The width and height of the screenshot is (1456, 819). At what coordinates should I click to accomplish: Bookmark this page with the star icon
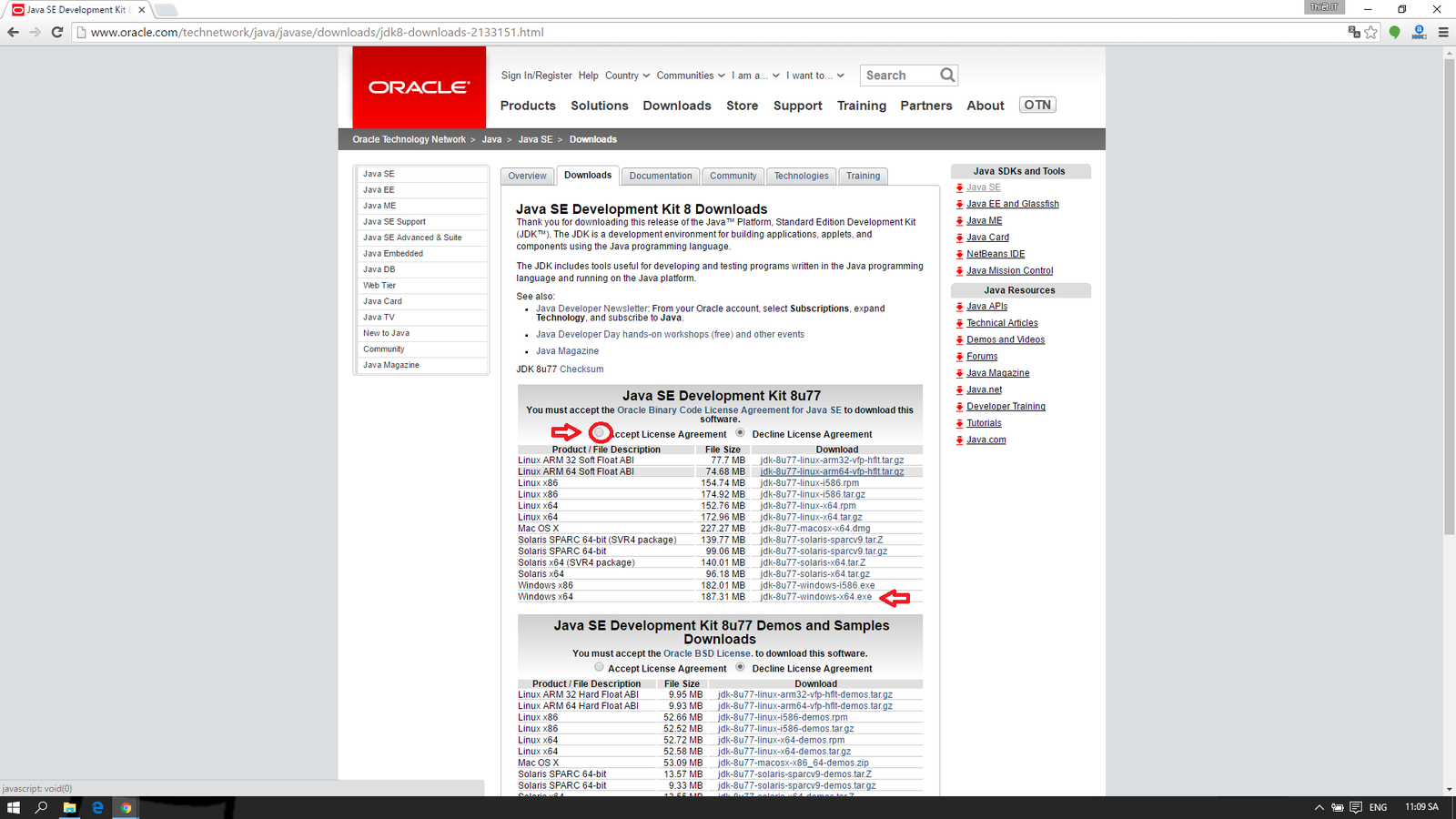tap(1371, 32)
